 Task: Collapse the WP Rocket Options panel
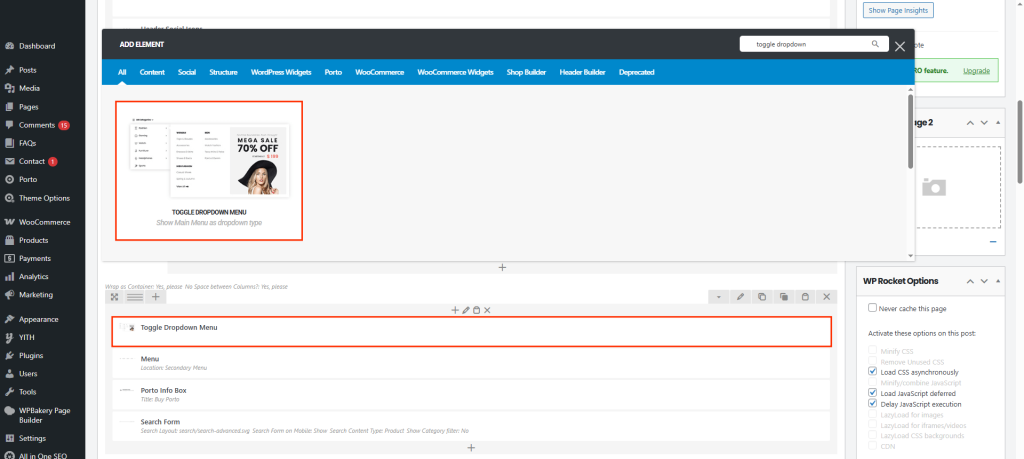[969, 281]
